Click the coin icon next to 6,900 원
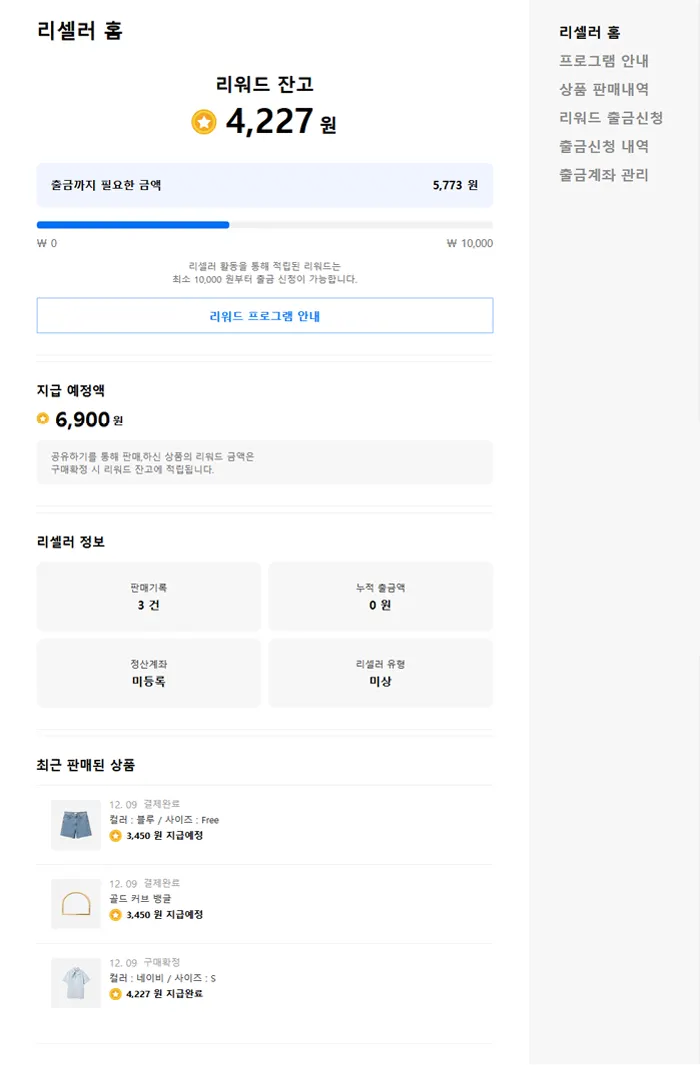 pyautogui.click(x=43, y=419)
